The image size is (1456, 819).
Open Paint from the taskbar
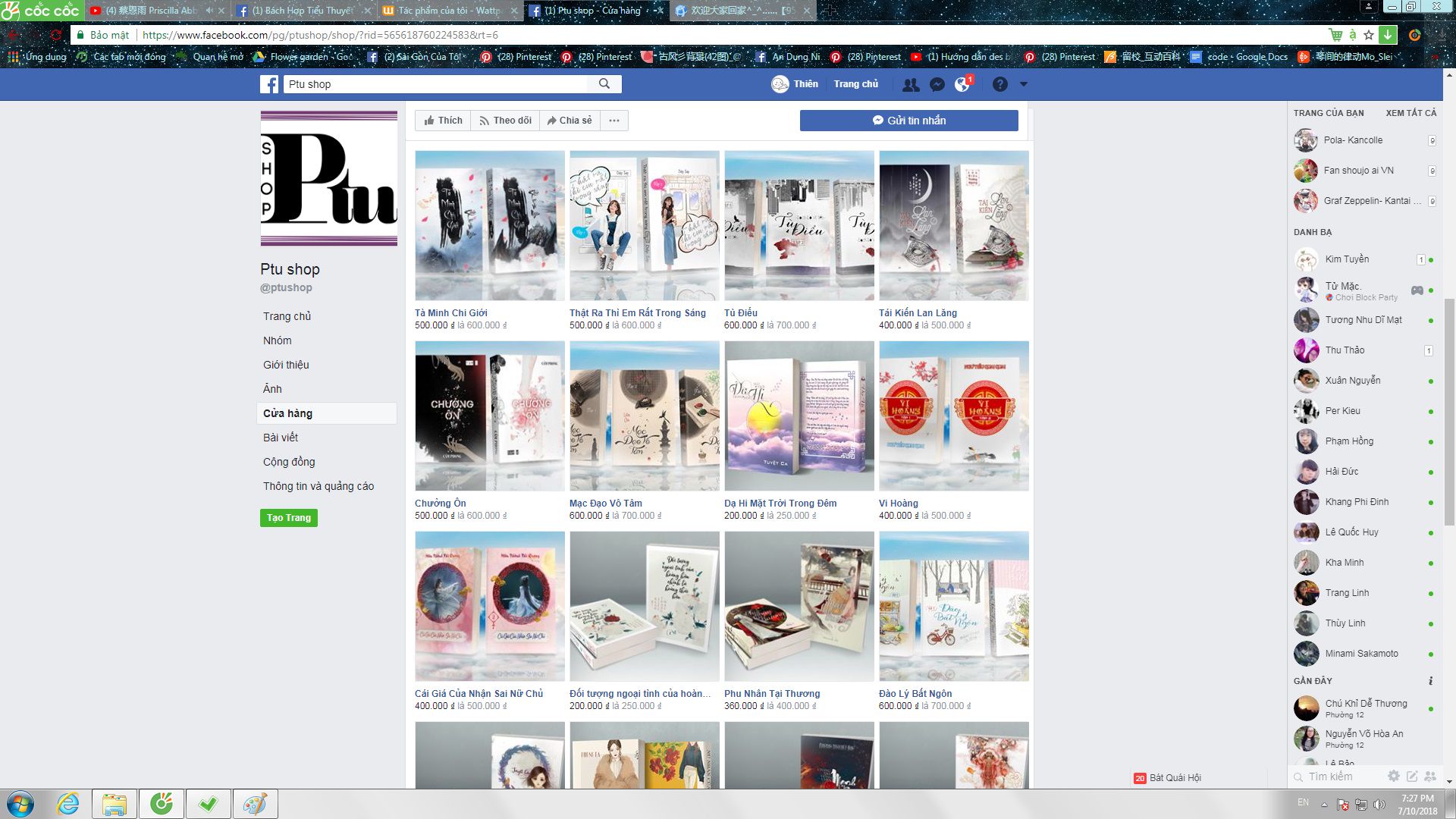pos(255,804)
